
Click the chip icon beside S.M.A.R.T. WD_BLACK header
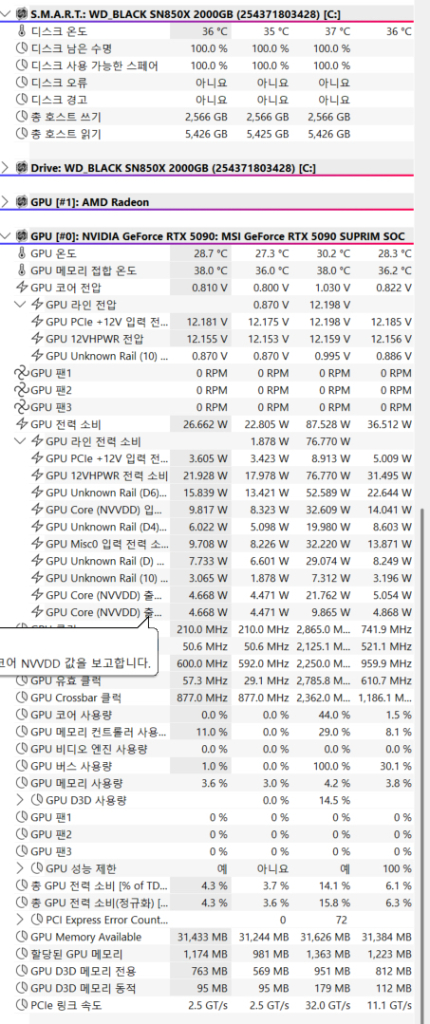[x=21, y=14]
